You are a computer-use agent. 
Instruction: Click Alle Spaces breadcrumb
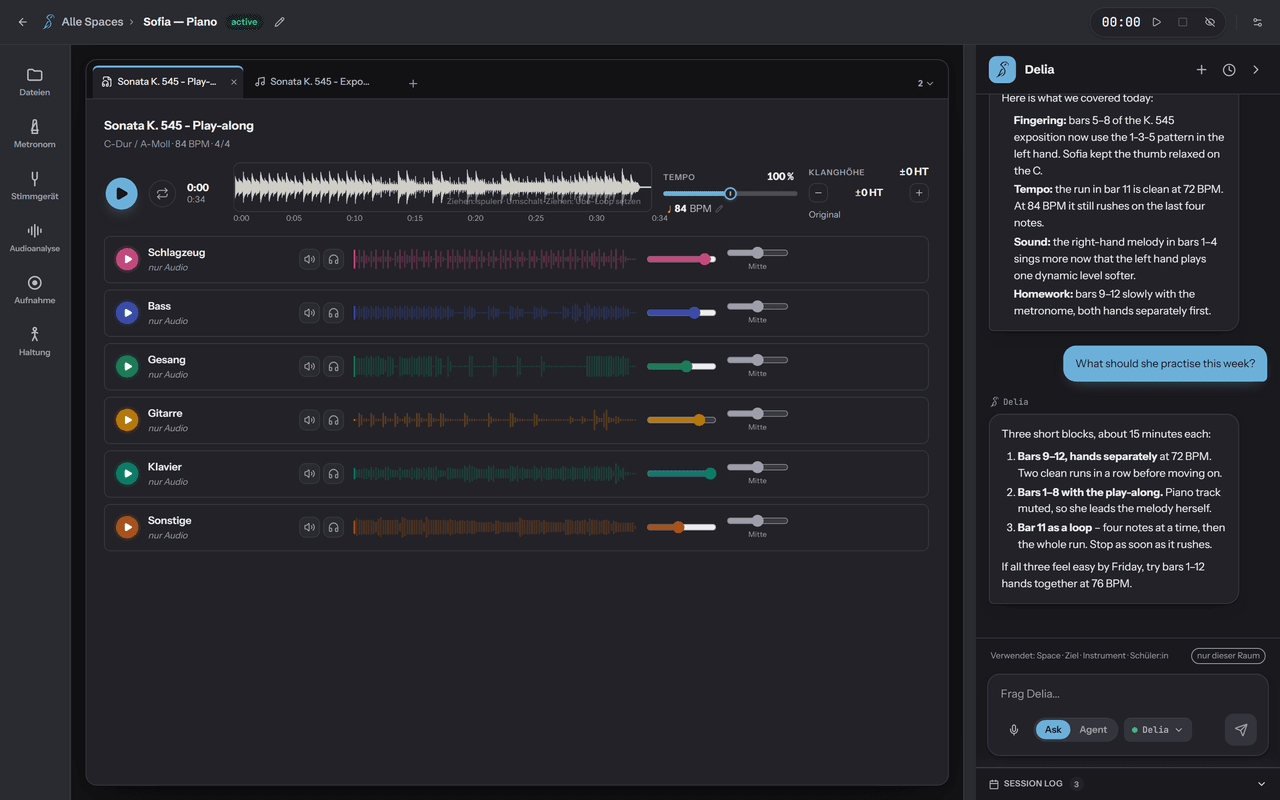point(92,22)
